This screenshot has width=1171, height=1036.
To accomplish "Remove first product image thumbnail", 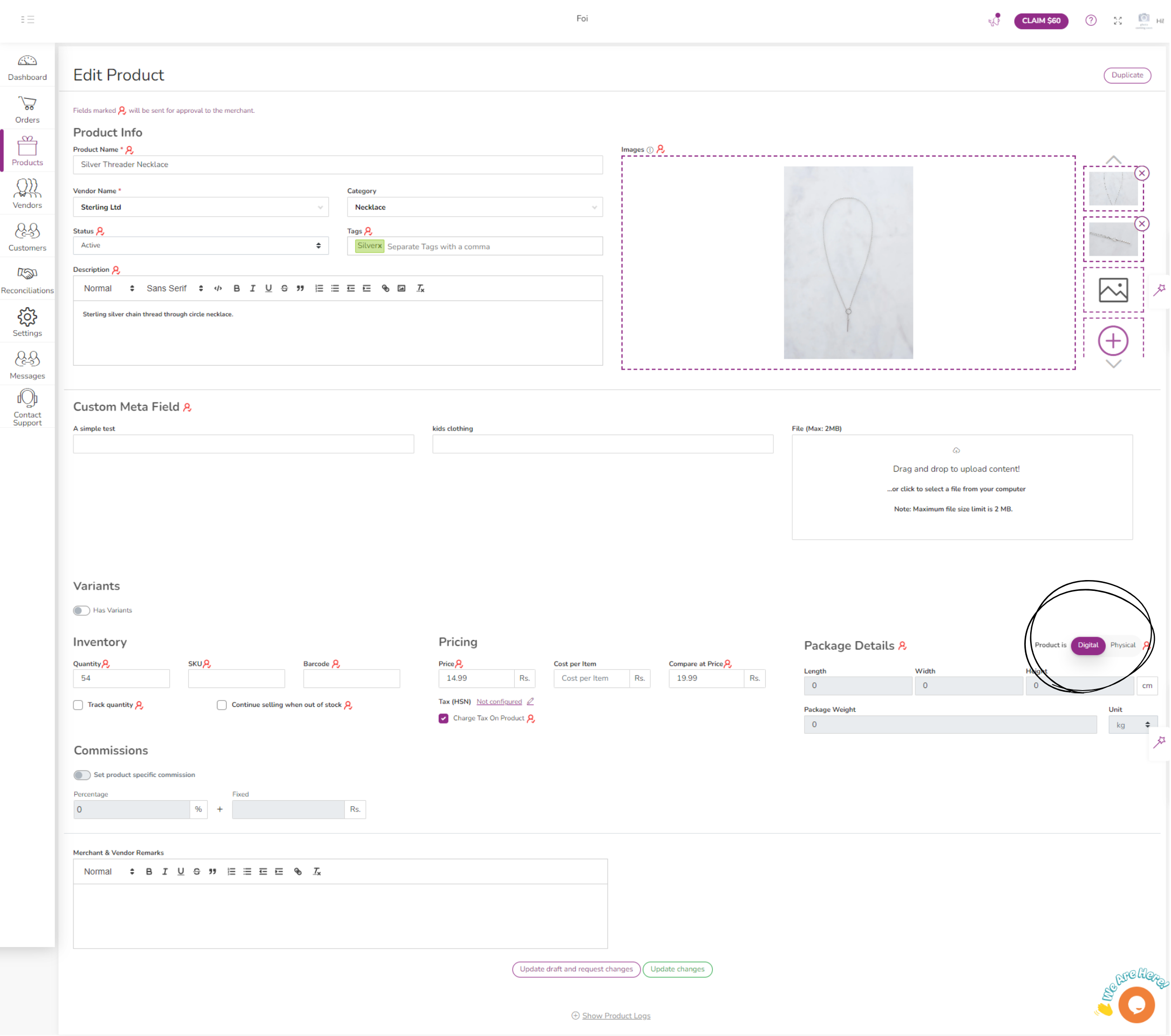I will [1142, 173].
